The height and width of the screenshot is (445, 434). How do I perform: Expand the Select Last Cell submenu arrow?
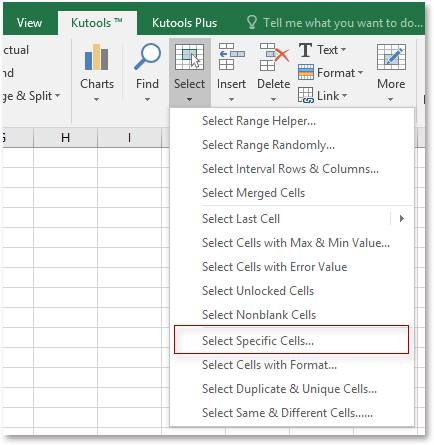coord(402,219)
